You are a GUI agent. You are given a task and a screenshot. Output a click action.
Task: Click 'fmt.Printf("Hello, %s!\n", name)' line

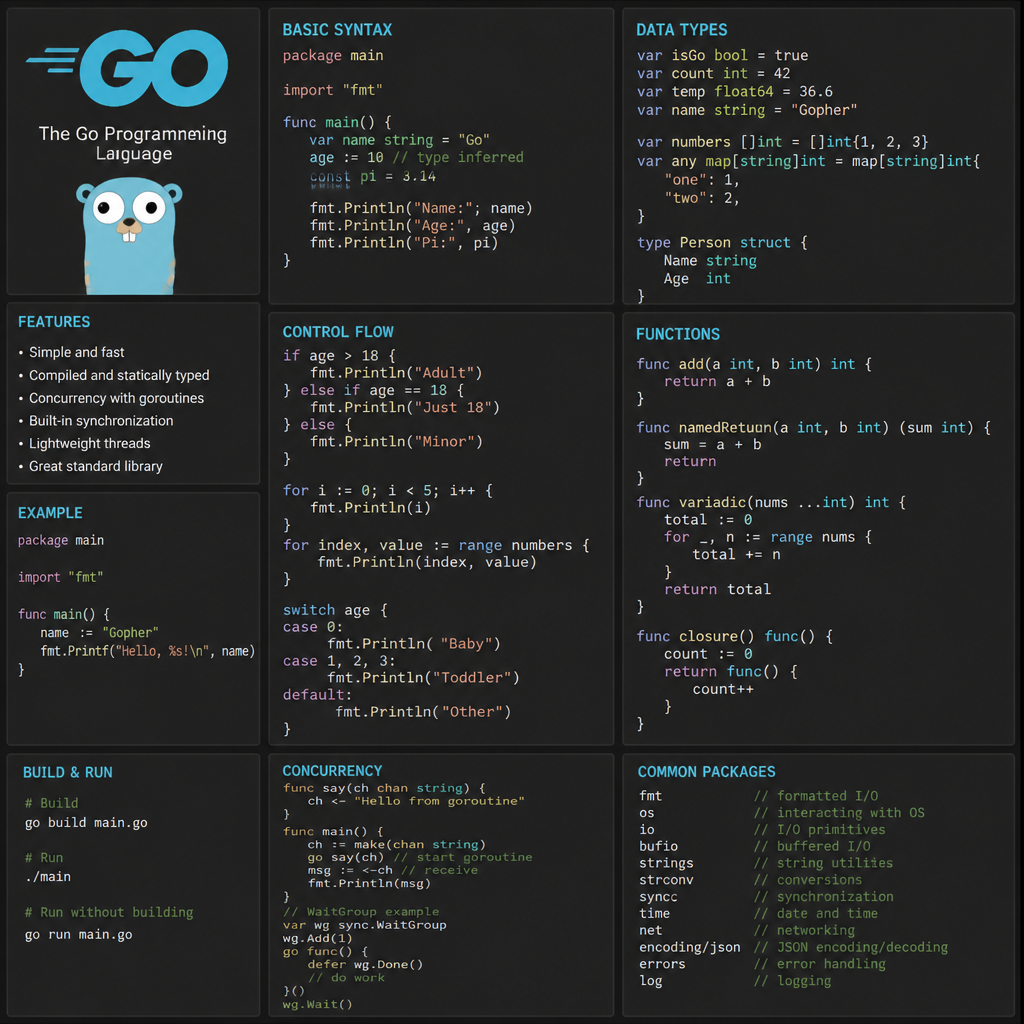148,651
